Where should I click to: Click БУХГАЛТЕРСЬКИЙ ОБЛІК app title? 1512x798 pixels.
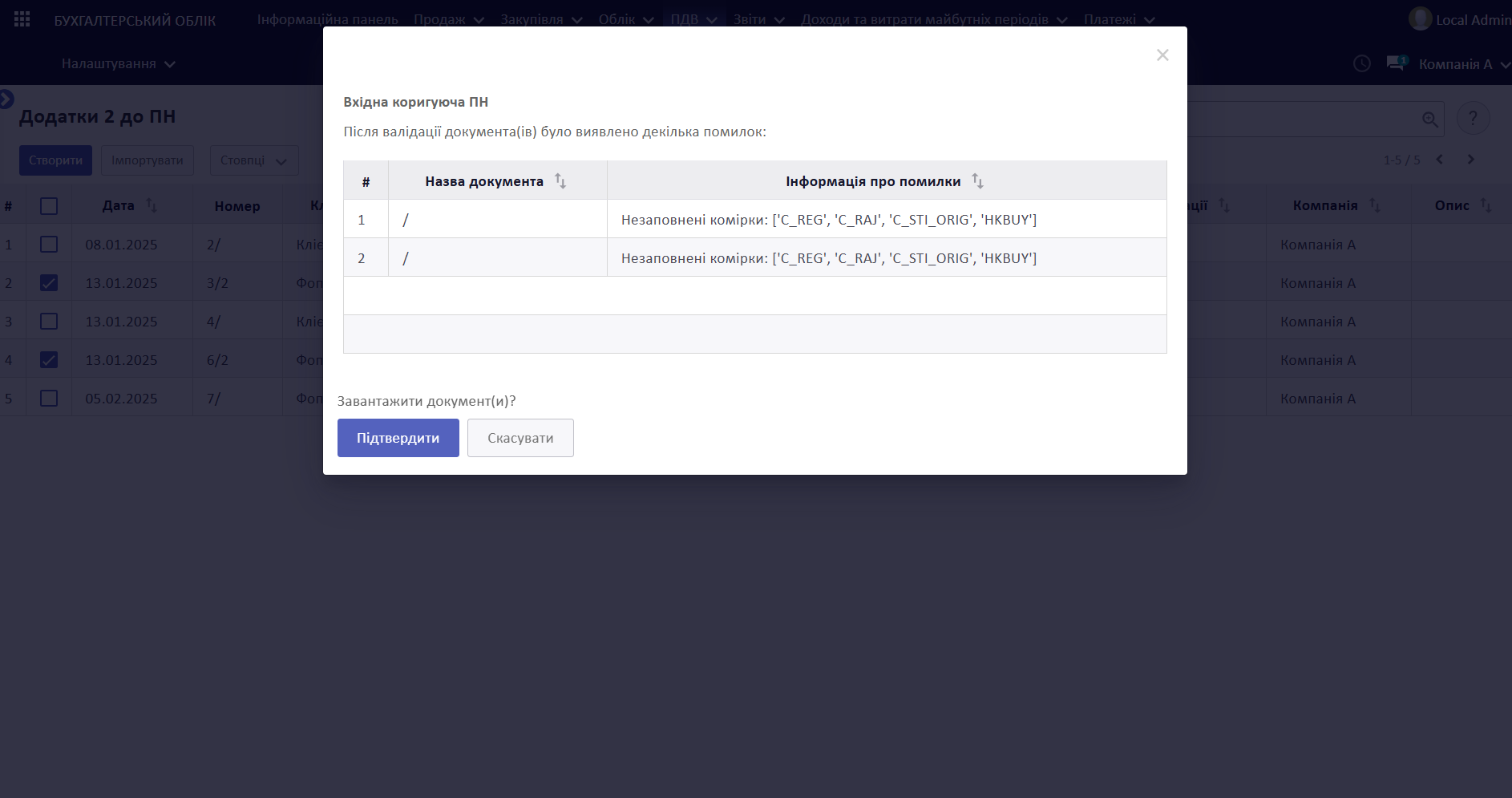point(135,20)
